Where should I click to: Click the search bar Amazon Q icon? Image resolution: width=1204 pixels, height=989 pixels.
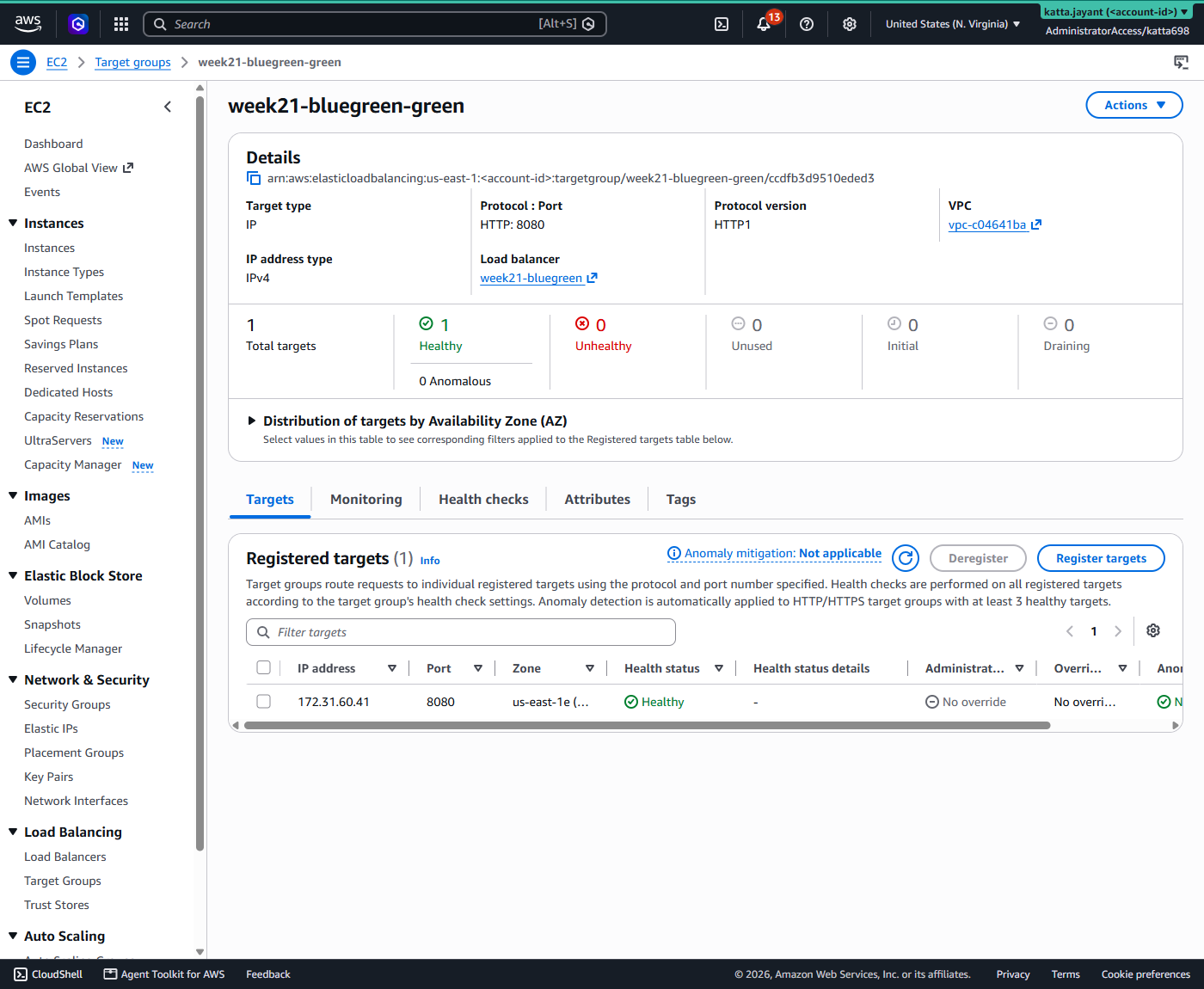tap(588, 24)
